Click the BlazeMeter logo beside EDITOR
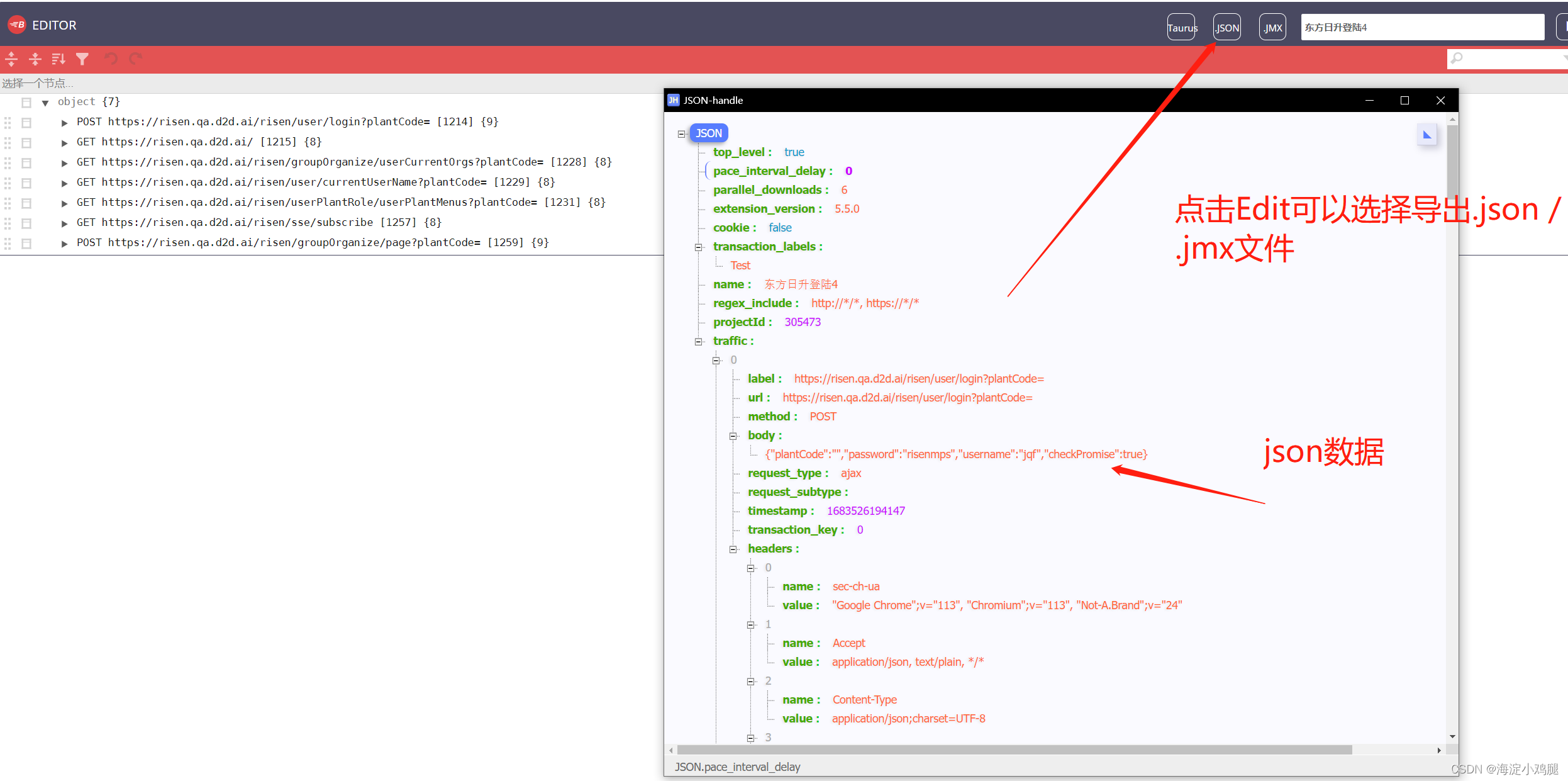The width and height of the screenshot is (1568, 781). pos(17,25)
